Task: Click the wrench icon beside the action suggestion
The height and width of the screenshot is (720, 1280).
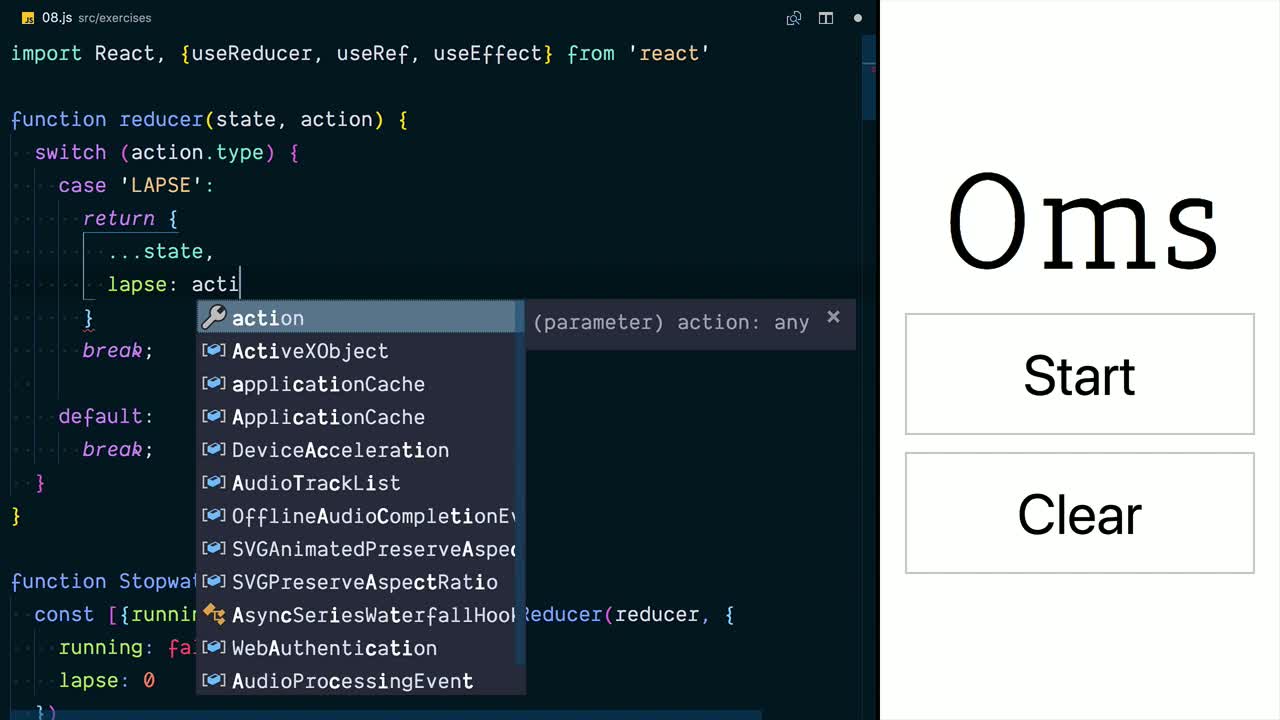Action: (213, 318)
